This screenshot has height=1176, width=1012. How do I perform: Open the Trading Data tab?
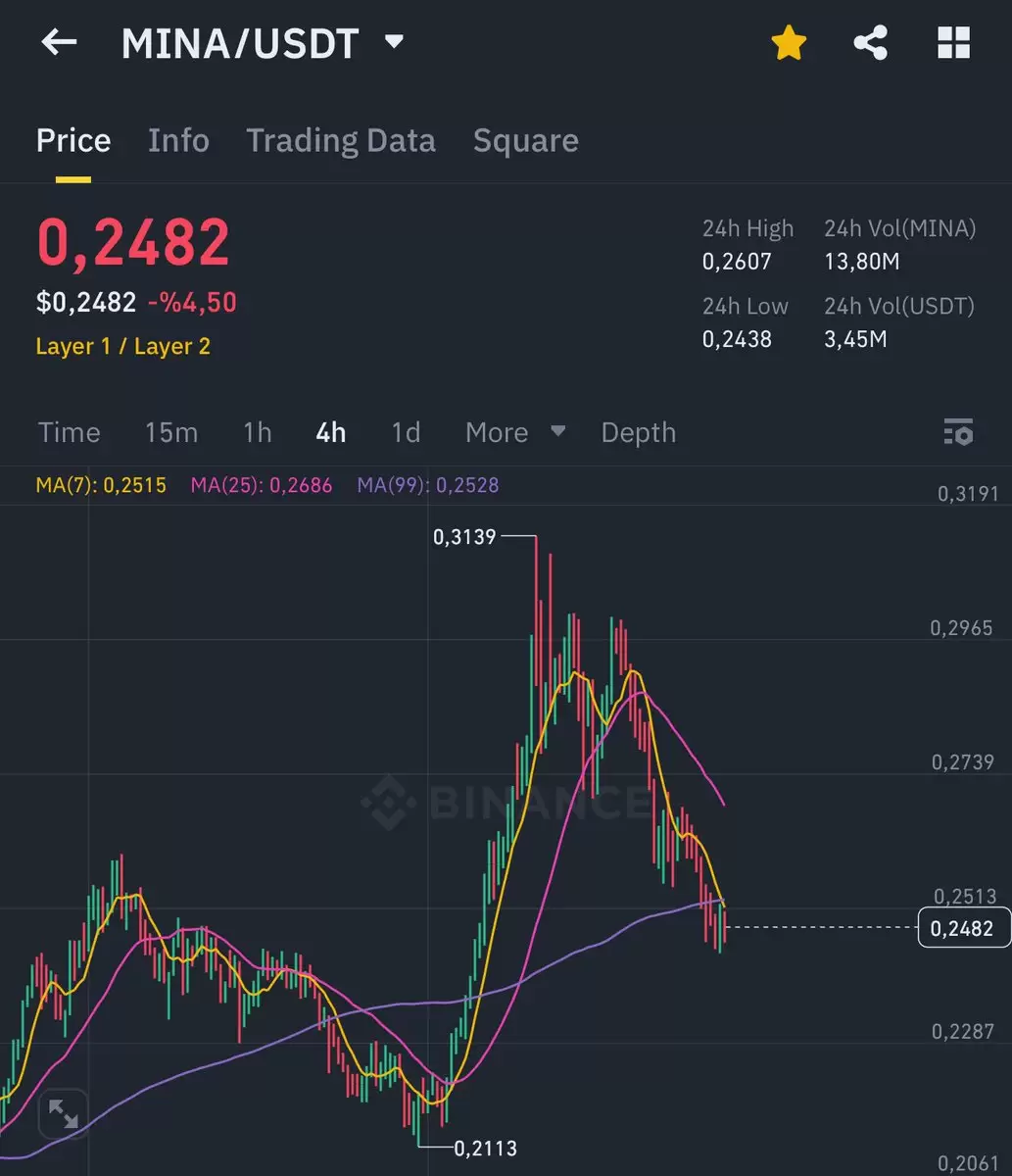[x=341, y=140]
